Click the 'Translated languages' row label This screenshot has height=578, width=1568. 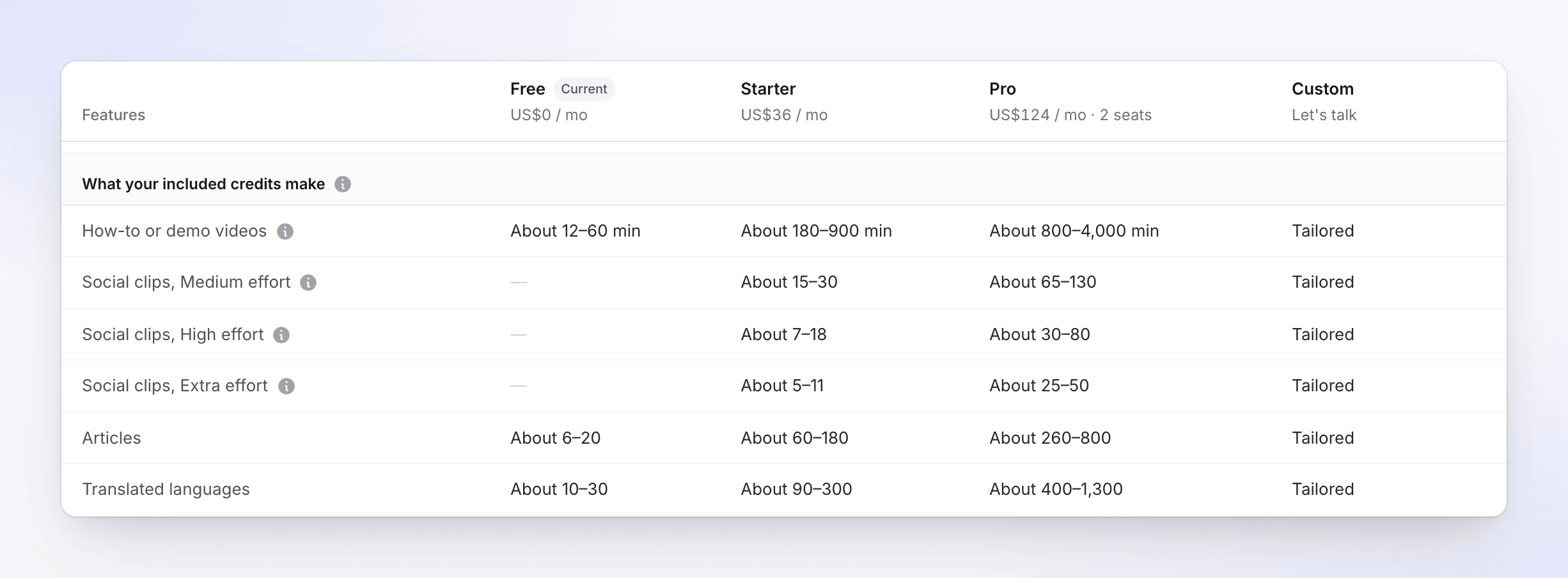tap(166, 489)
